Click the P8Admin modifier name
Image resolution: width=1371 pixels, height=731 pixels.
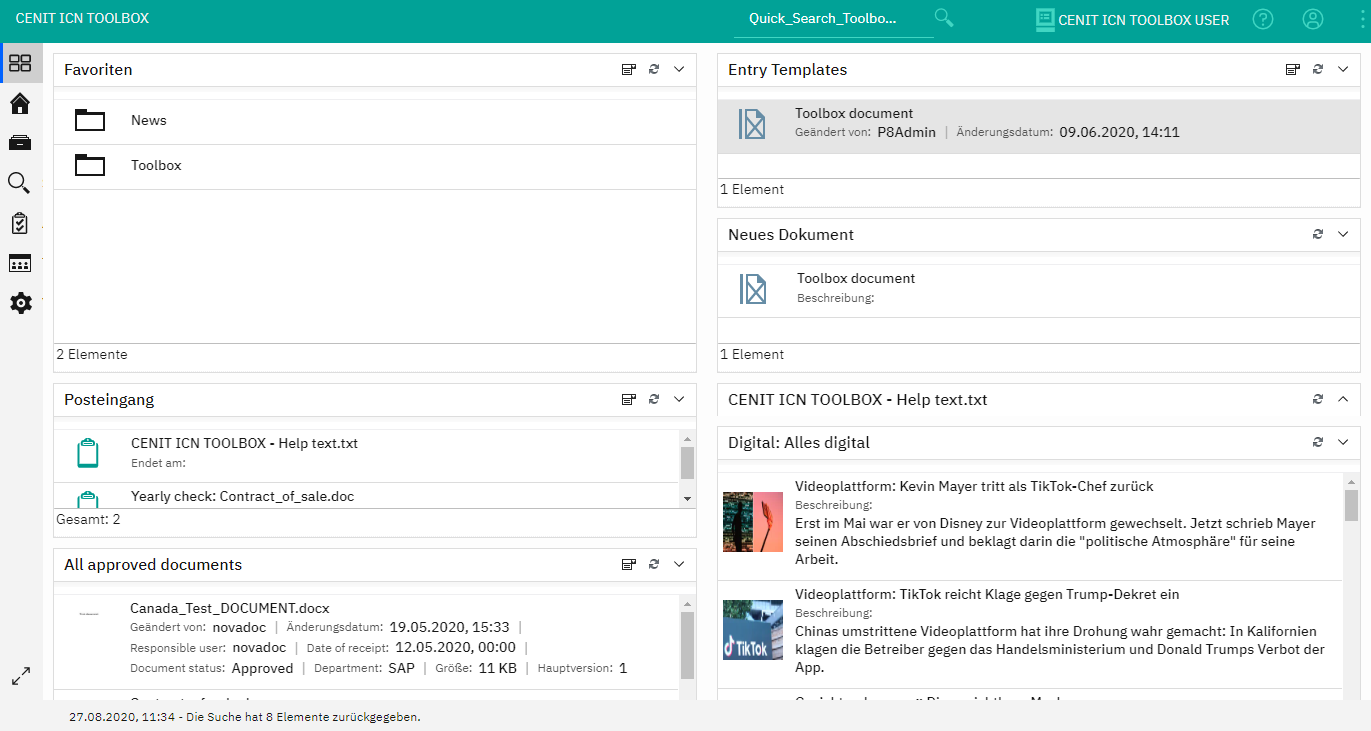(x=907, y=132)
